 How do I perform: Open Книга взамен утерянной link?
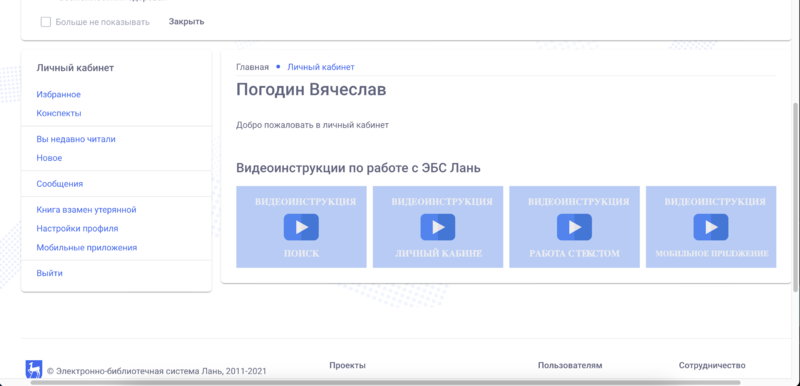click(x=86, y=210)
